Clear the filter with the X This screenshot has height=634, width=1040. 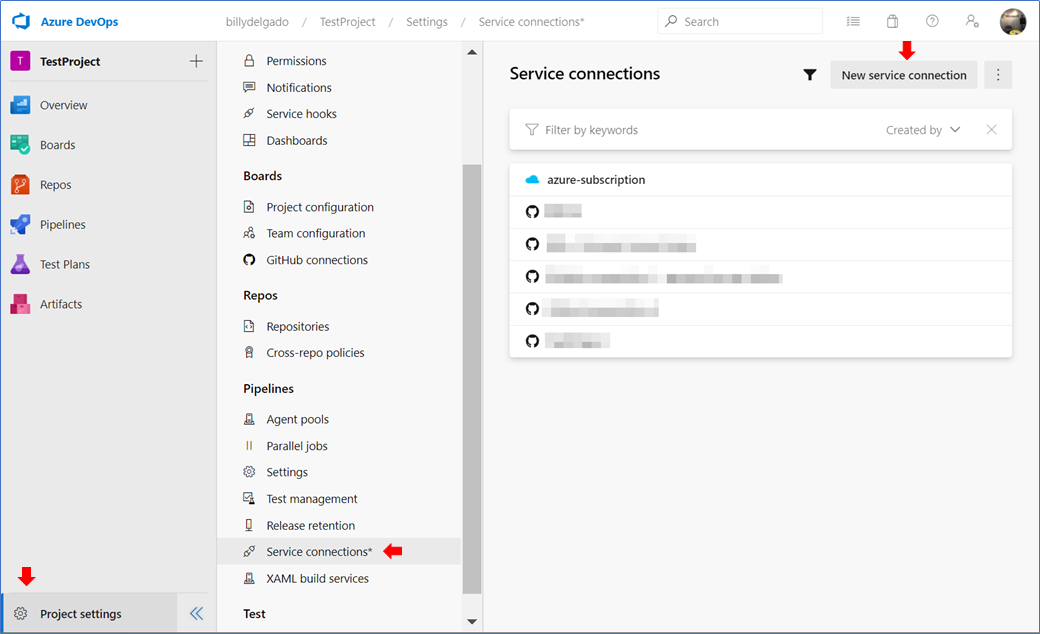tap(991, 130)
